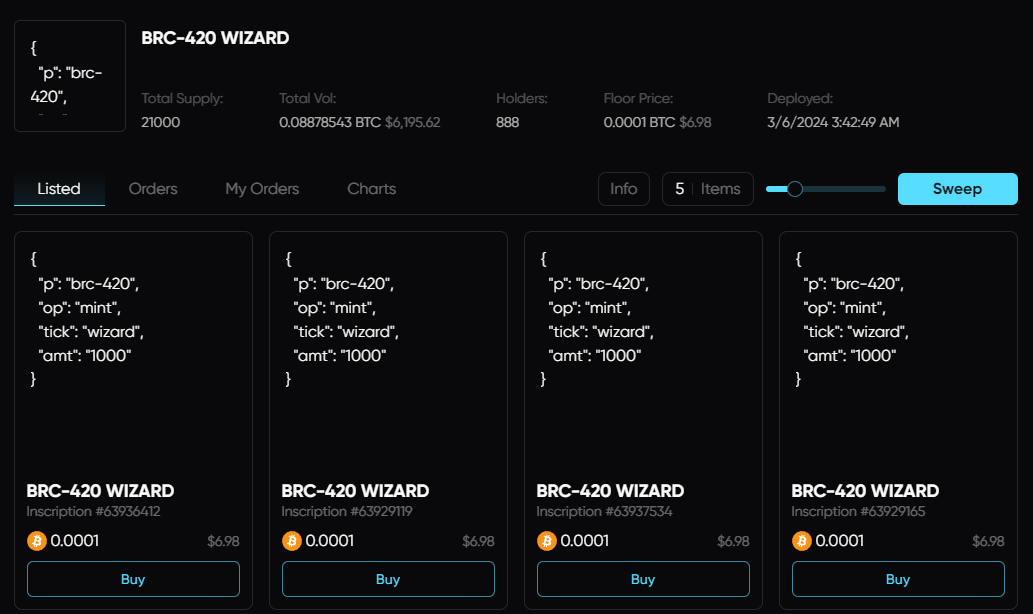
Task: Click 0.0001 price on inscription #63929119 card
Action: point(330,542)
